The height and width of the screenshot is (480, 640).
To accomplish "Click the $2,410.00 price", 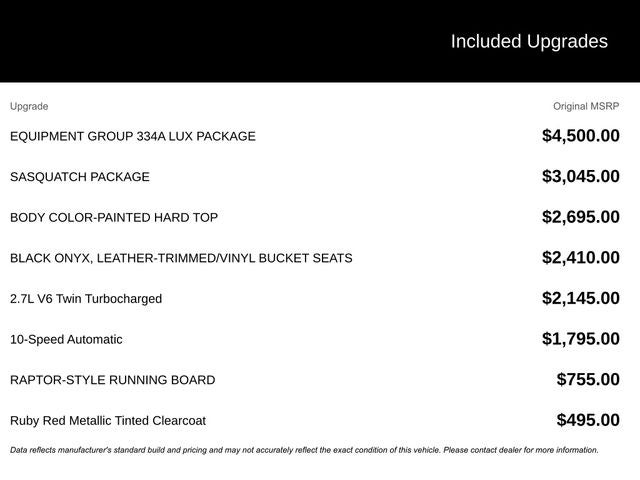I will tap(580, 258).
